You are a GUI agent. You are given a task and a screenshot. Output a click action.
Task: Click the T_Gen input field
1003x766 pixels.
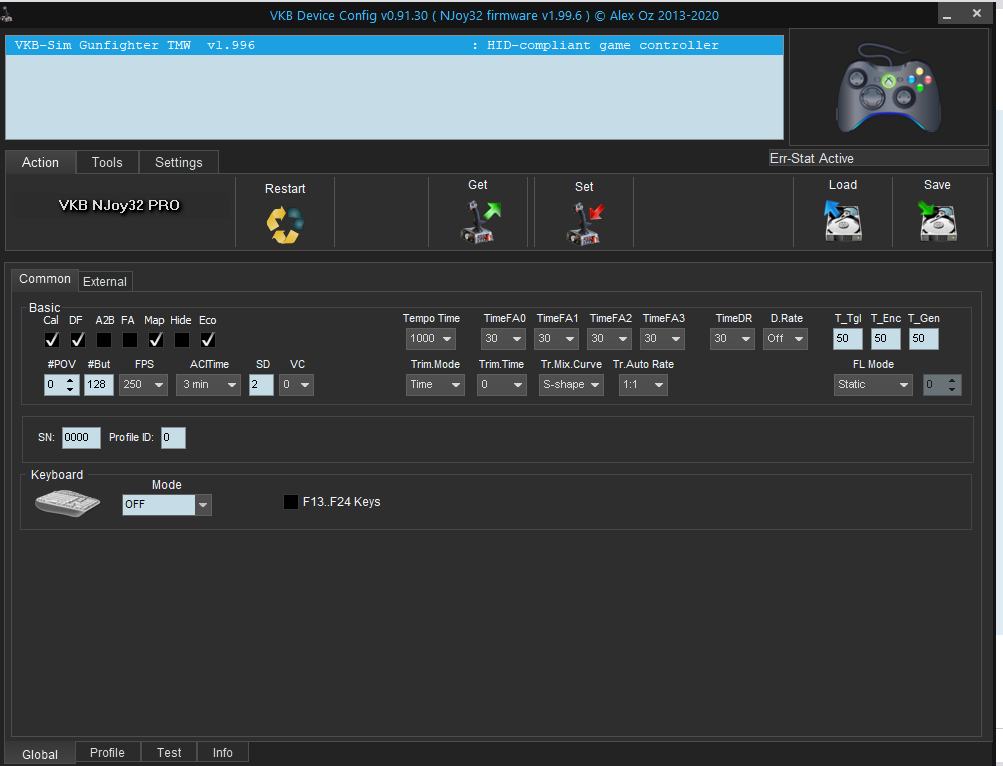click(924, 339)
